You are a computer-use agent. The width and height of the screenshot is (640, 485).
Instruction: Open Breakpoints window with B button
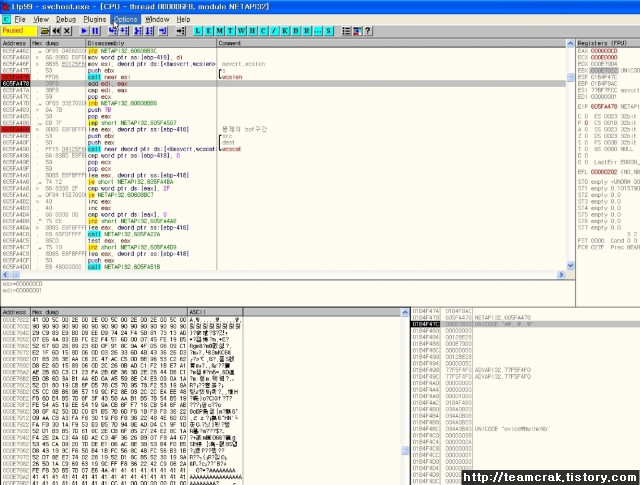pyautogui.click(x=296, y=31)
